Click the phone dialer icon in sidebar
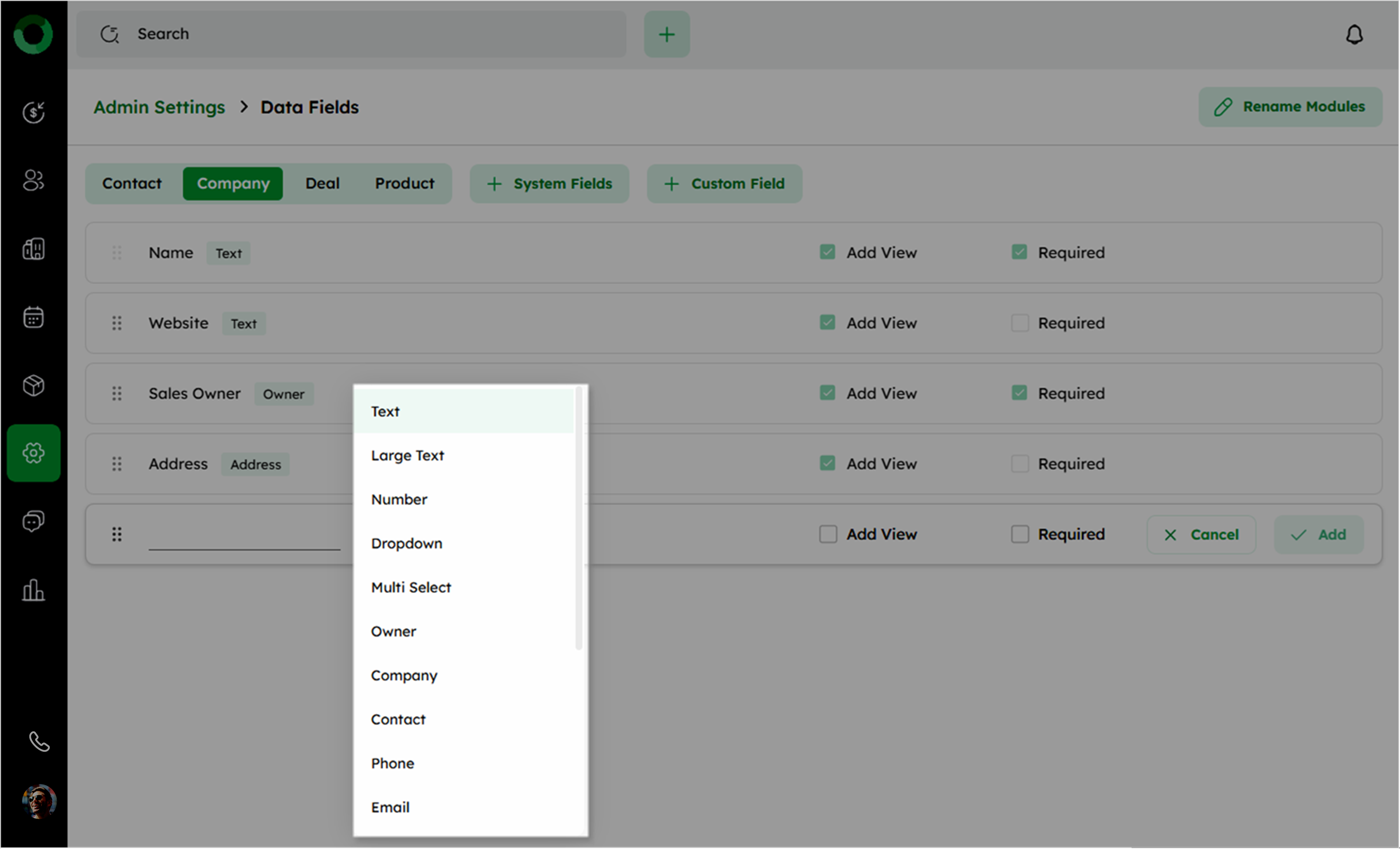Image resolution: width=1400 pixels, height=849 pixels. coord(39,742)
